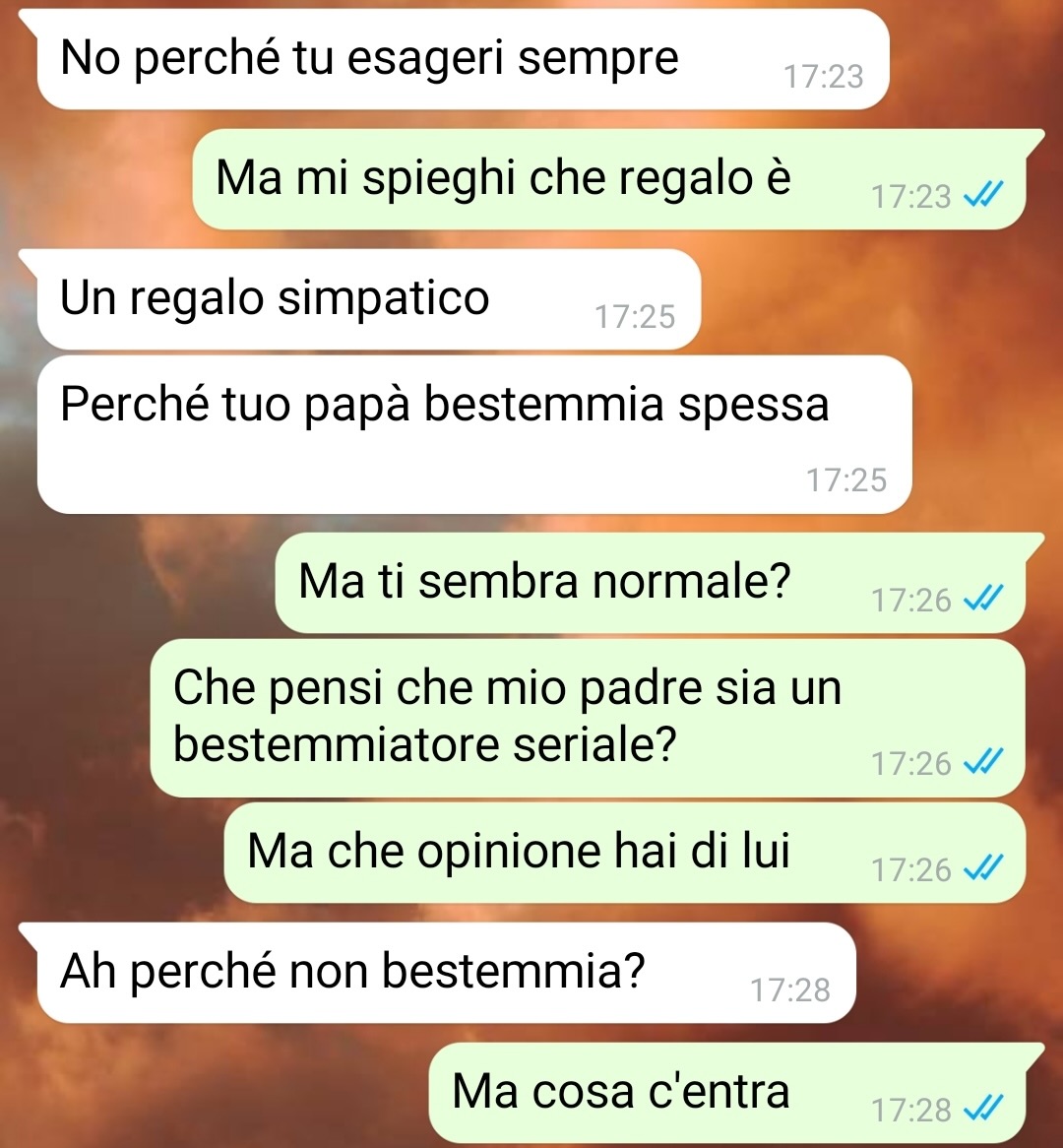This screenshot has height=1148, width=1063.
Task: Tap the 'Ma cosa c'entra' message bubble
Action: click(x=726, y=1093)
